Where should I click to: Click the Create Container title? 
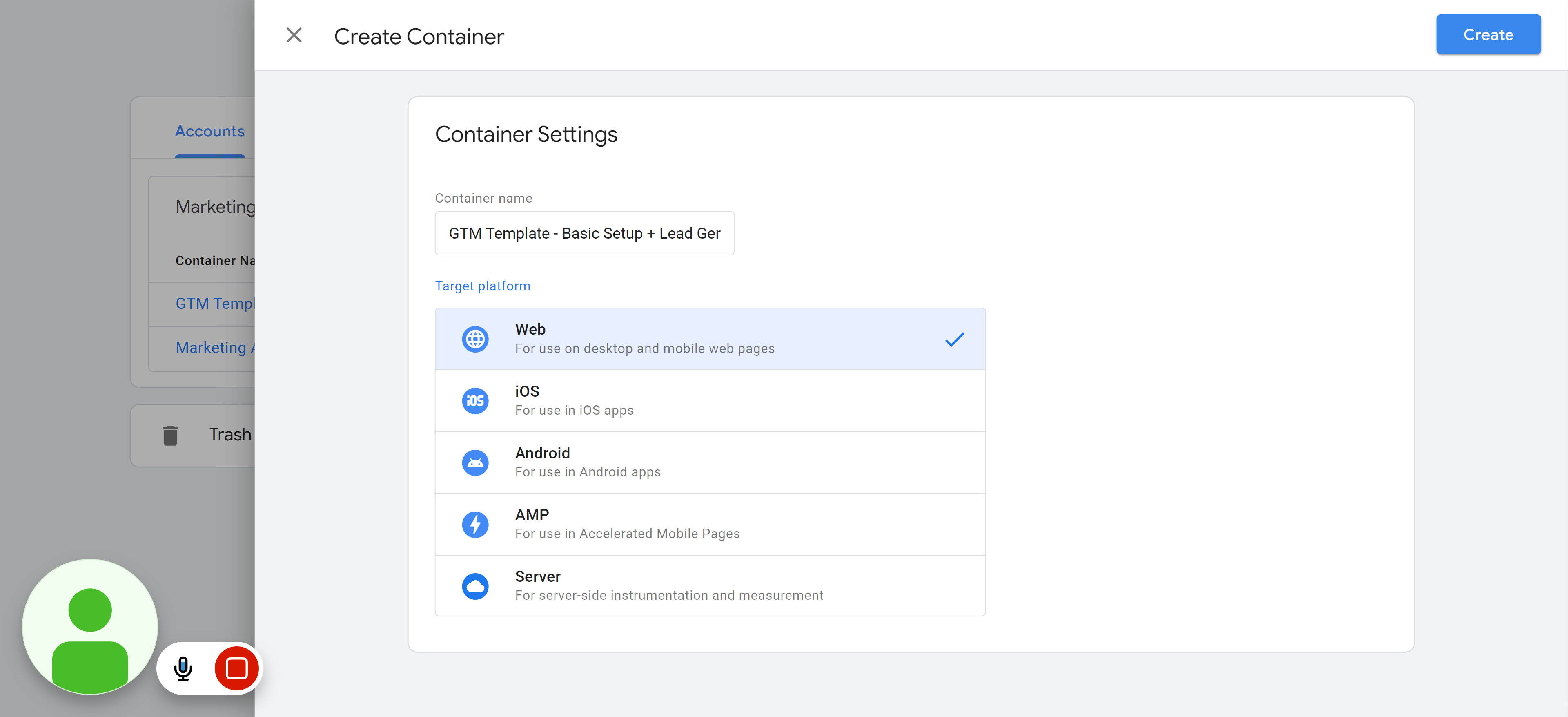tap(419, 36)
